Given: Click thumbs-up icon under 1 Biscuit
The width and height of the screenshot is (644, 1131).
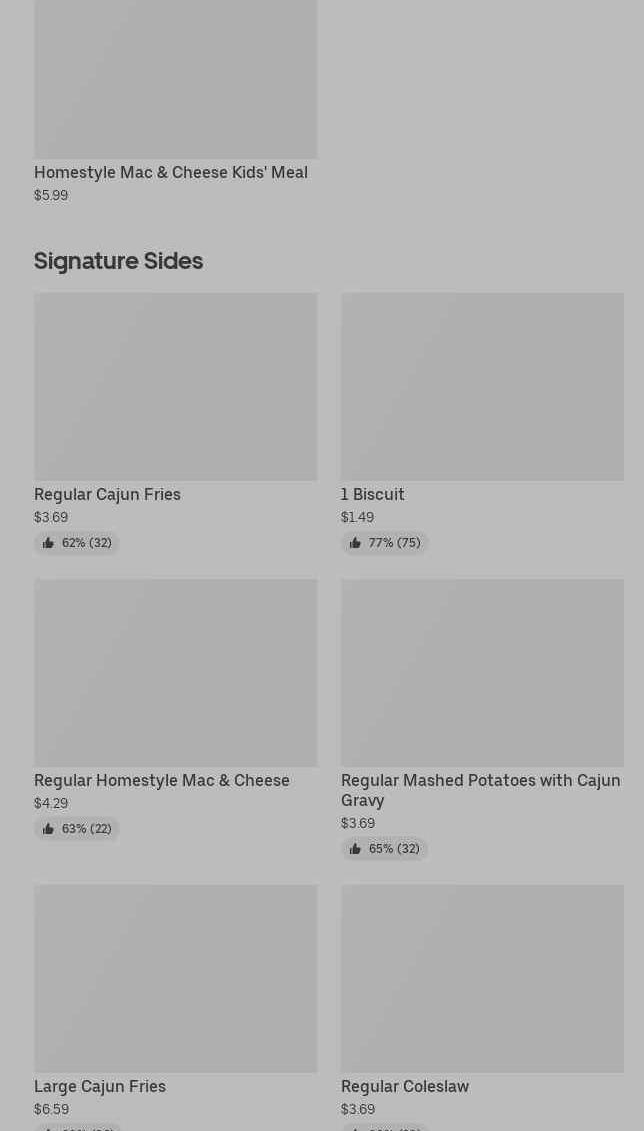Looking at the screenshot, I should (355, 543).
